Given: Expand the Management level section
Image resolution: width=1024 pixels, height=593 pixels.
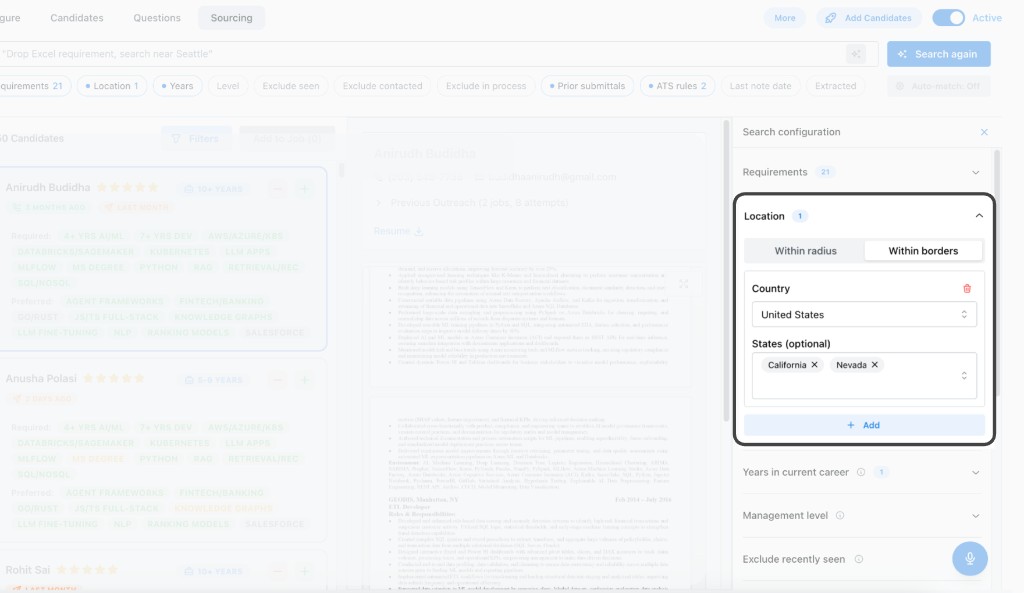Looking at the screenshot, I should tap(862, 515).
